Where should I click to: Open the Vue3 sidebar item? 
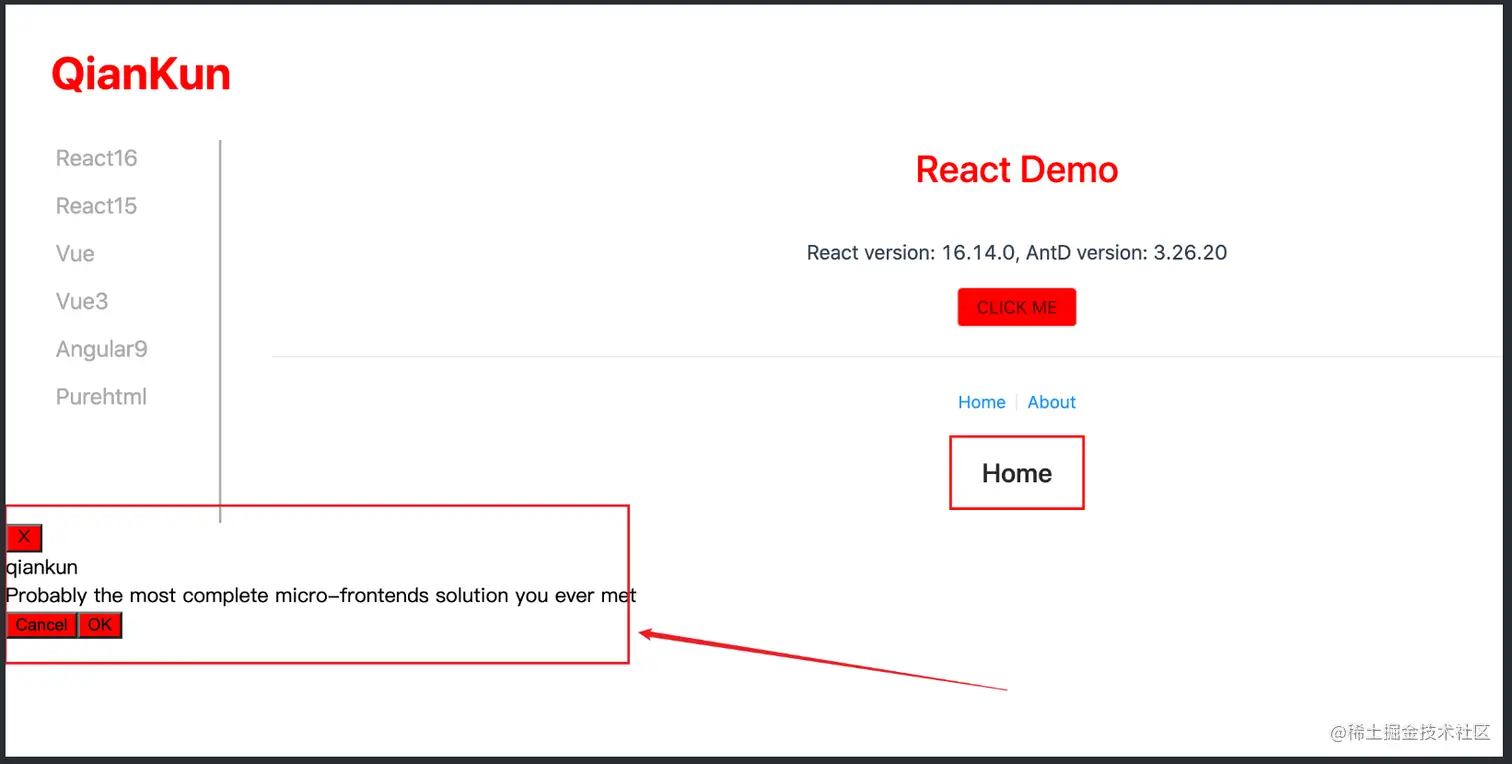pyautogui.click(x=82, y=301)
